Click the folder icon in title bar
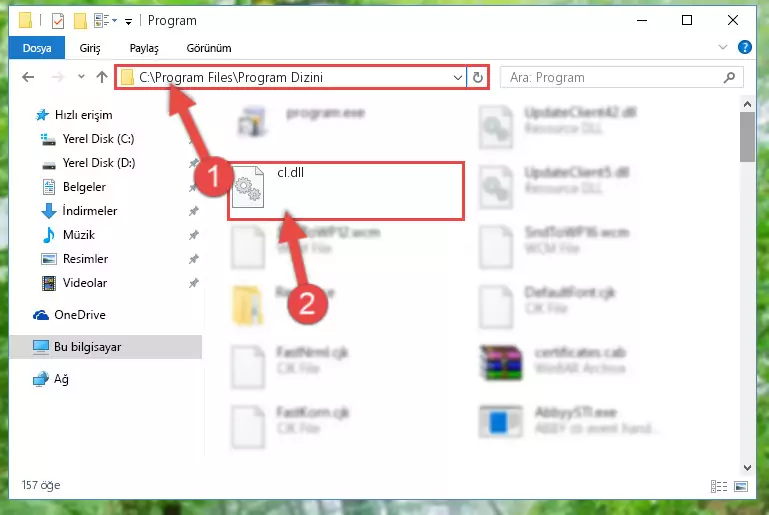Screen dimensions: 769x515 (26, 21)
